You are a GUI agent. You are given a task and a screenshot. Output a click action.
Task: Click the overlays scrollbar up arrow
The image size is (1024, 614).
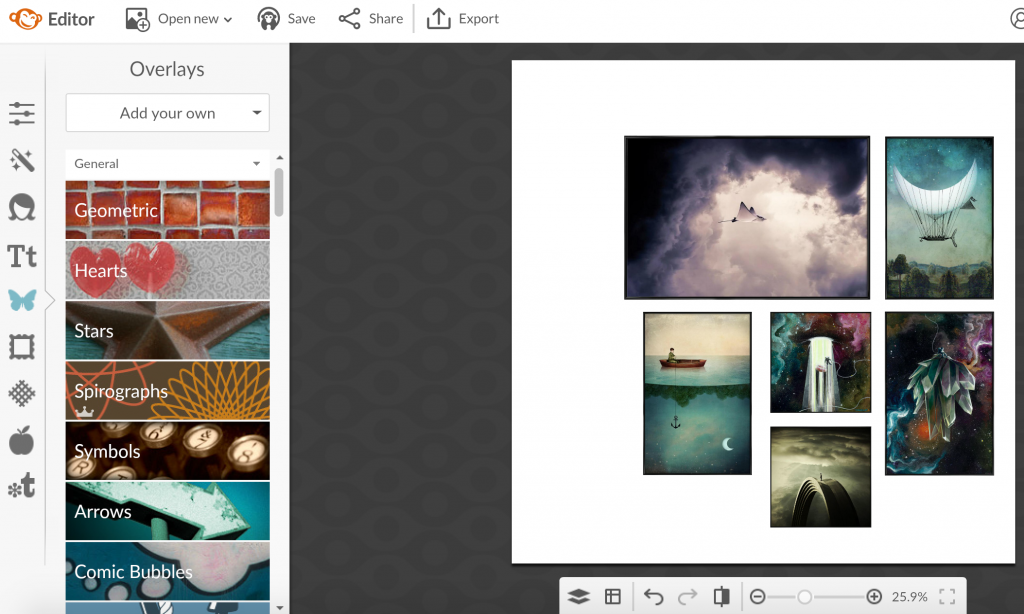tap(280, 158)
